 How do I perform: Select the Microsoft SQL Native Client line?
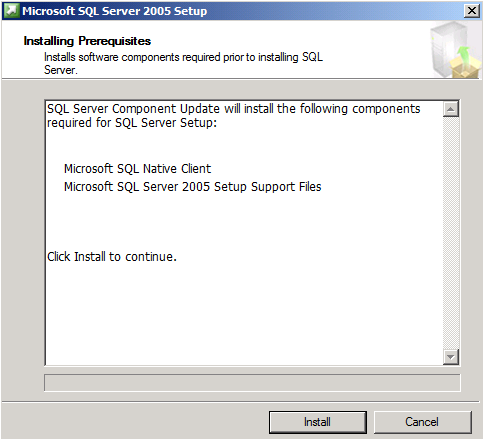(137, 169)
